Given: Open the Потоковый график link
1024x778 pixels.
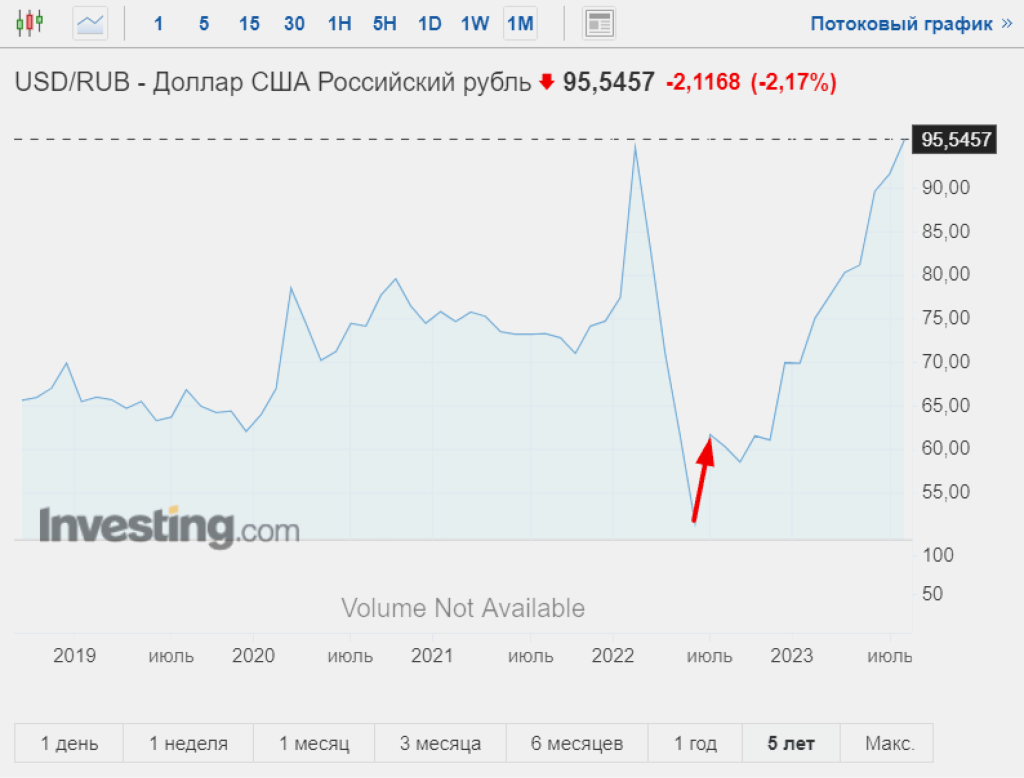Looking at the screenshot, I should coord(911,23).
